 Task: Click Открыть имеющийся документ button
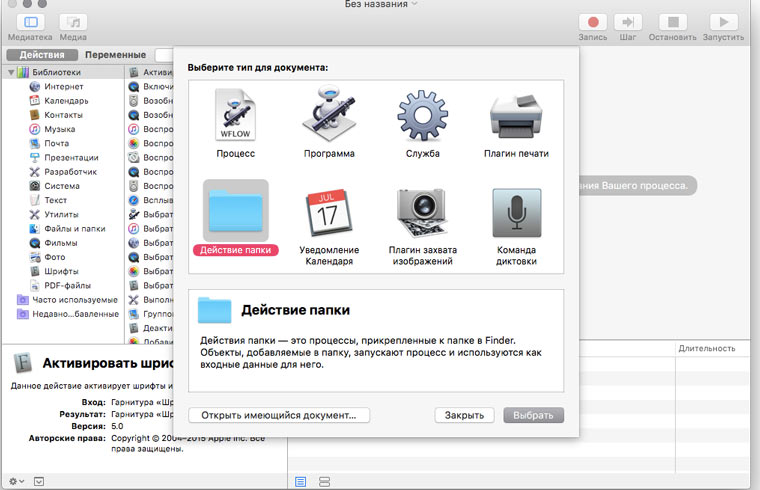pos(279,415)
